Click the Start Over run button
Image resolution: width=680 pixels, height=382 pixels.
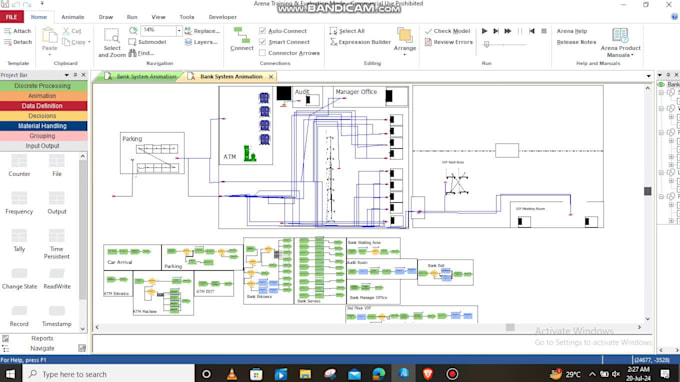pos(532,31)
